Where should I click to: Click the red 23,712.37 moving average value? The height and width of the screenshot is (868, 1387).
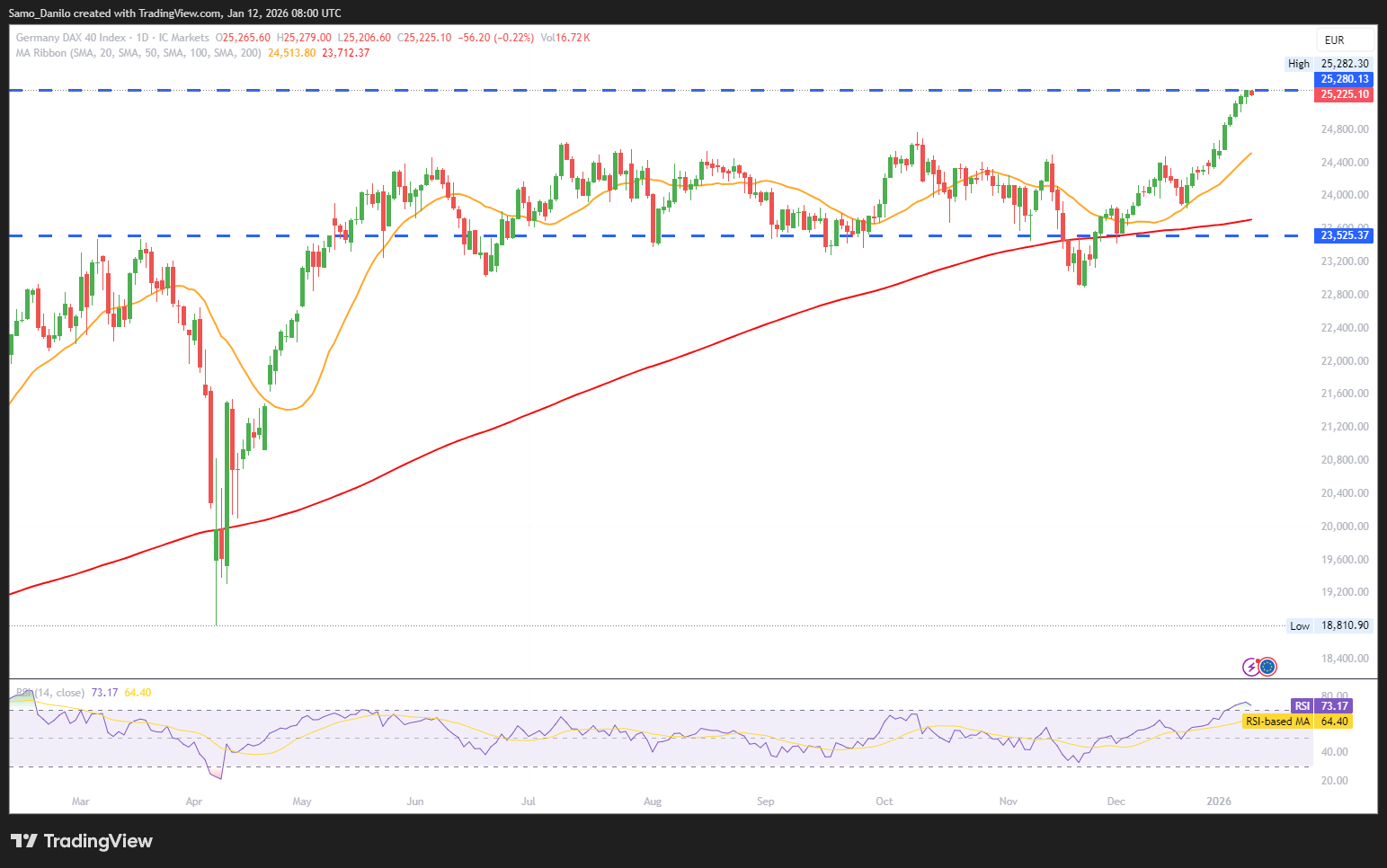tap(345, 53)
